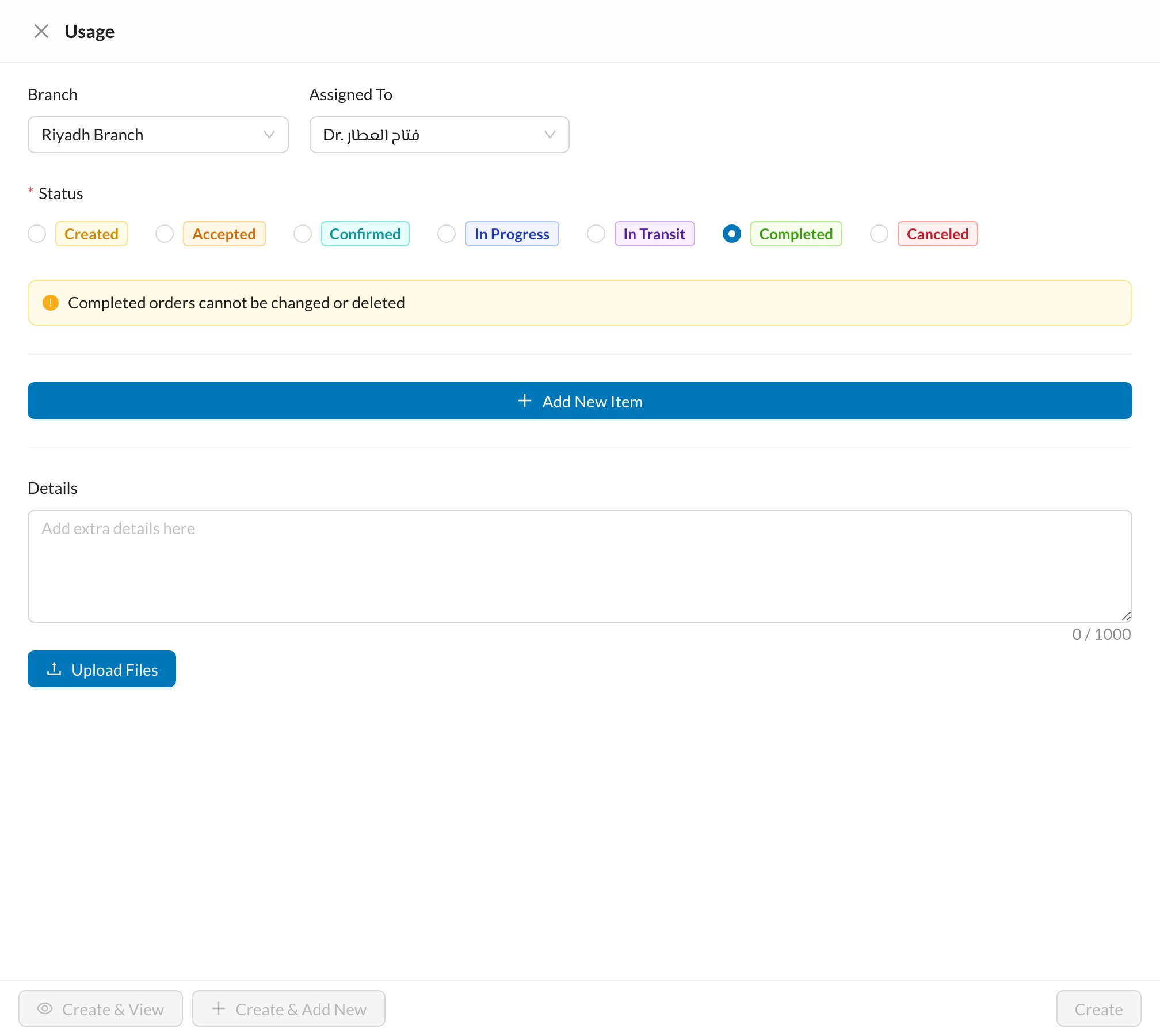The image size is (1160, 1036).
Task: Select the Confirmed status radio button
Action: click(303, 234)
